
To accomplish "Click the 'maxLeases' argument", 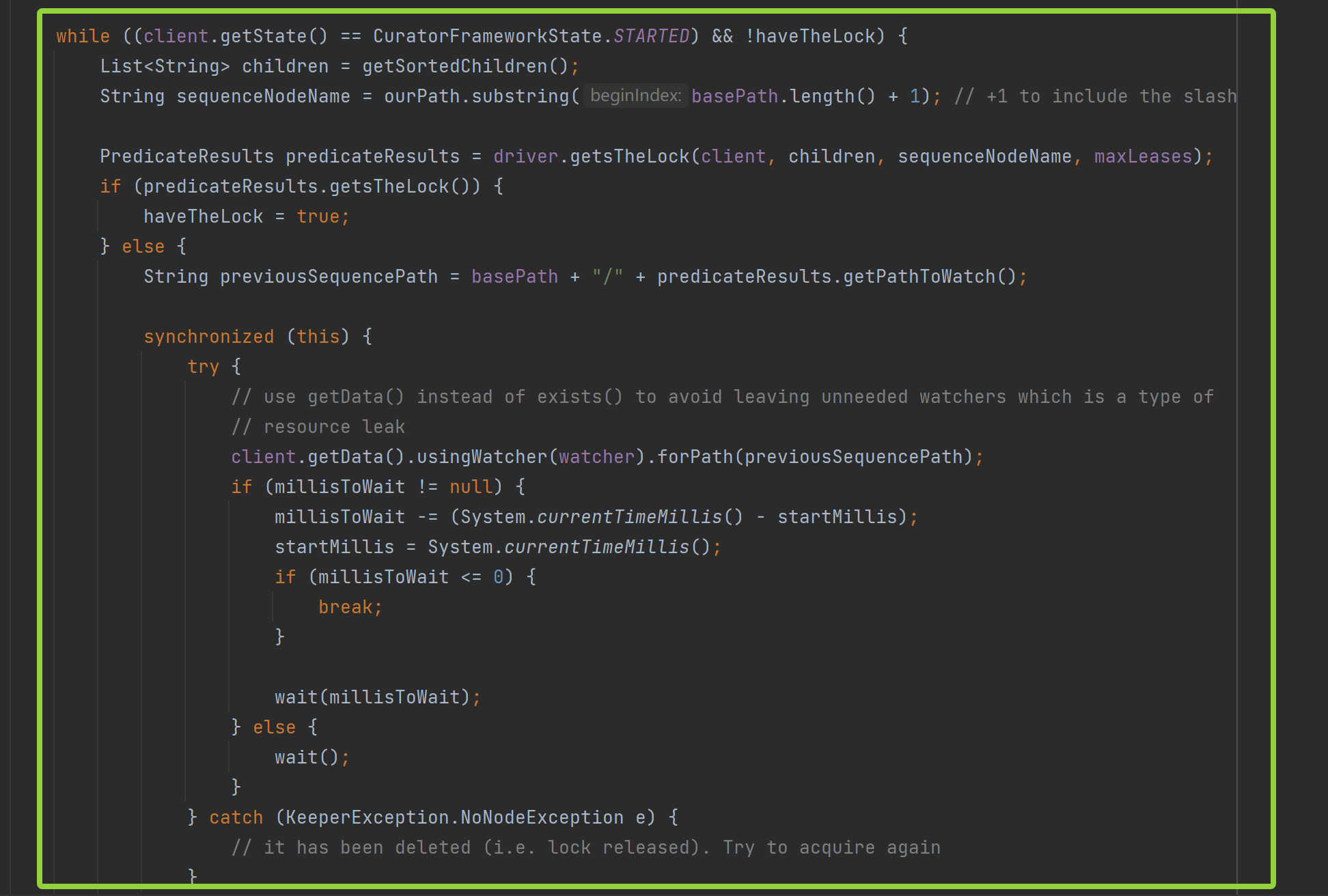I will tap(1143, 156).
